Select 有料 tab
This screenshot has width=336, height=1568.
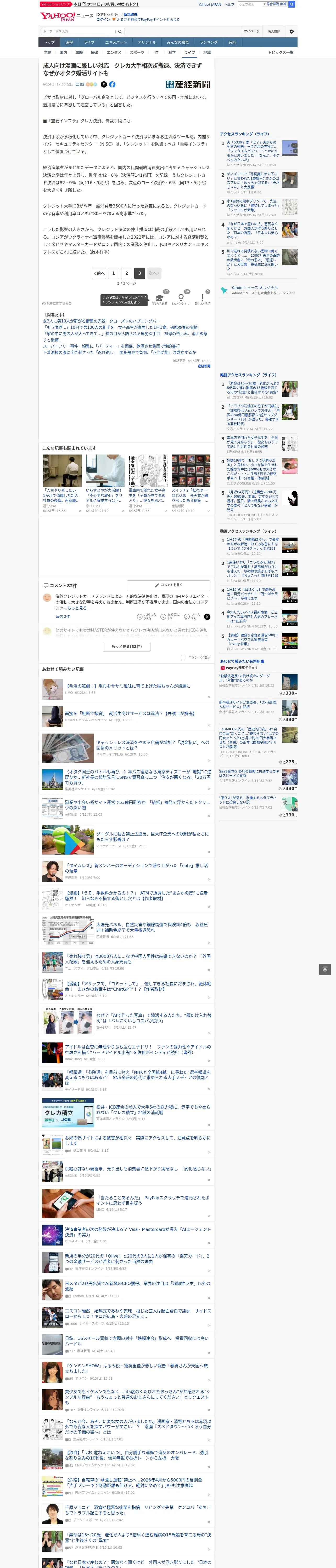pos(232,43)
